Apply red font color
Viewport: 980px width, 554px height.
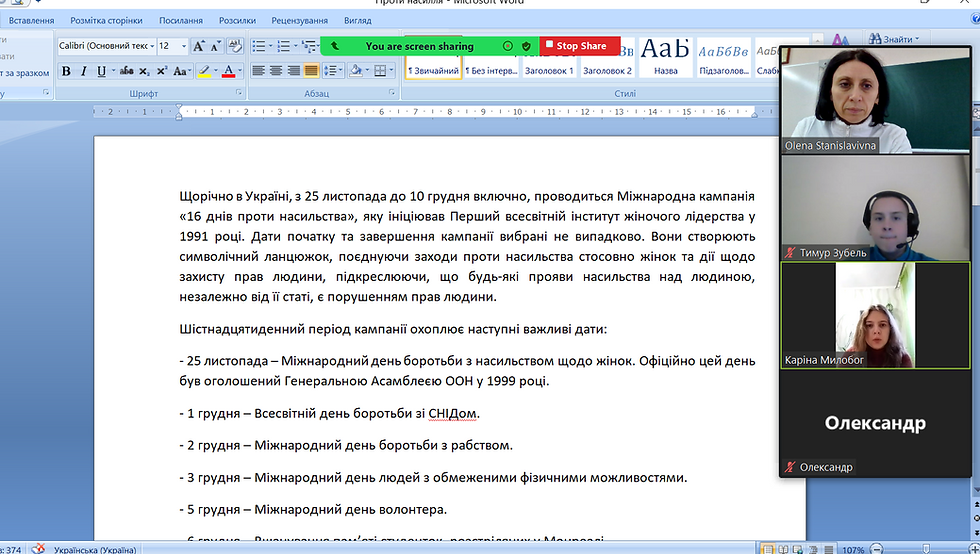[228, 71]
